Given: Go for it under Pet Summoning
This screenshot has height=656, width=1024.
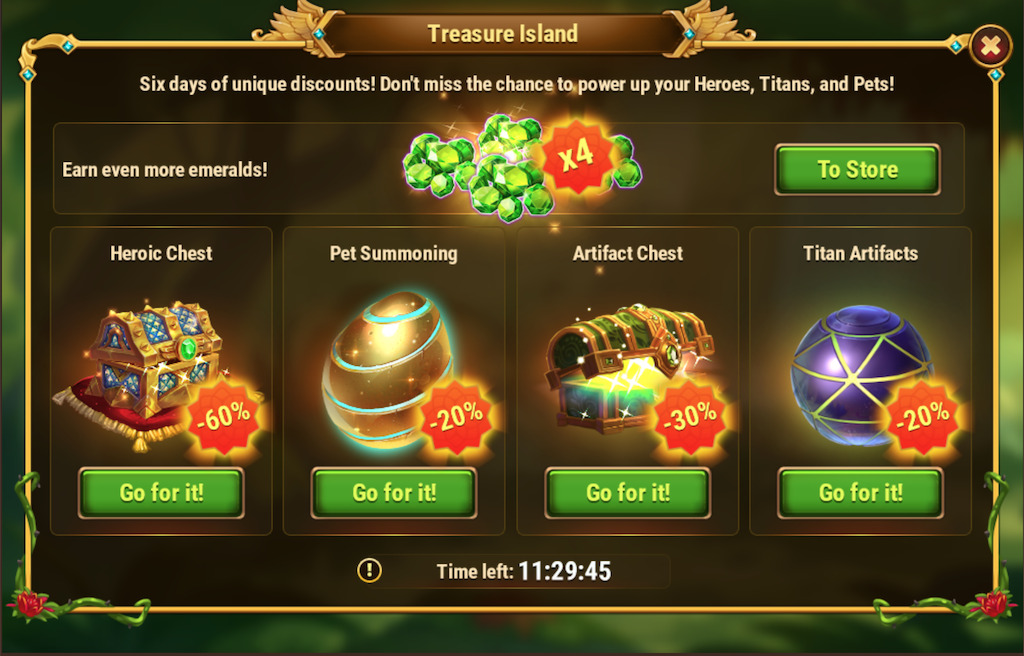Looking at the screenshot, I should 394,493.
